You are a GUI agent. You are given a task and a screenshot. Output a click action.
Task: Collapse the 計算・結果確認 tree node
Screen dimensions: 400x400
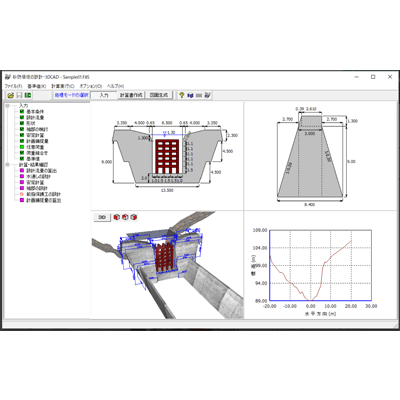[8, 165]
